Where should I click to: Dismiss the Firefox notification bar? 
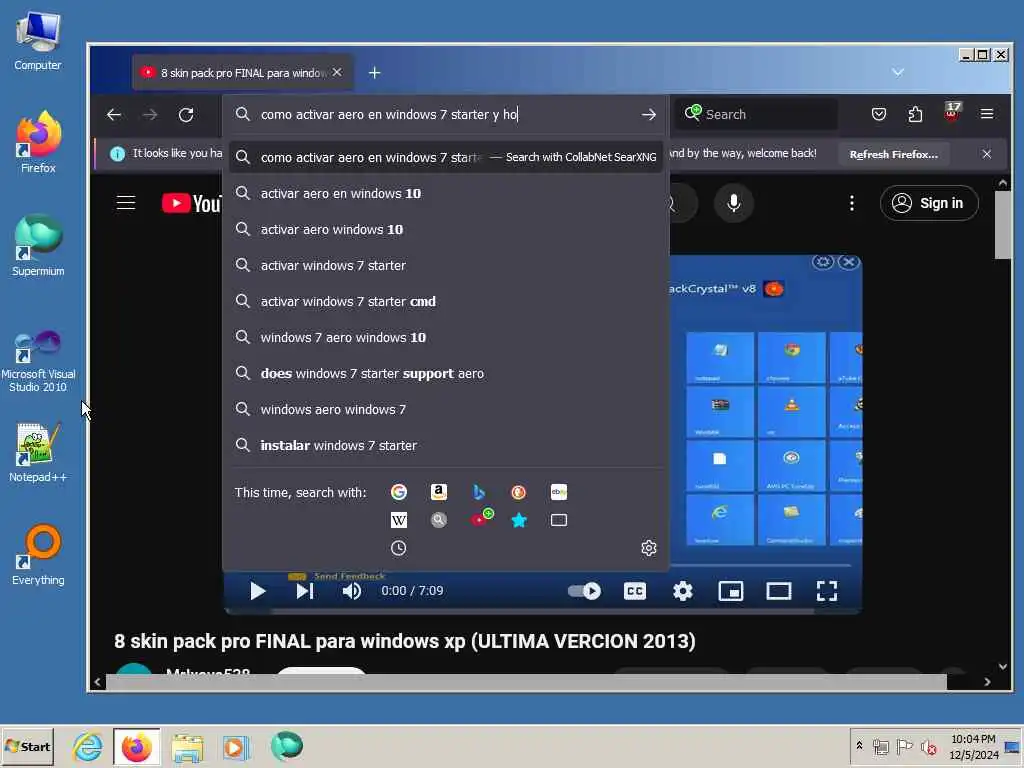[987, 154]
